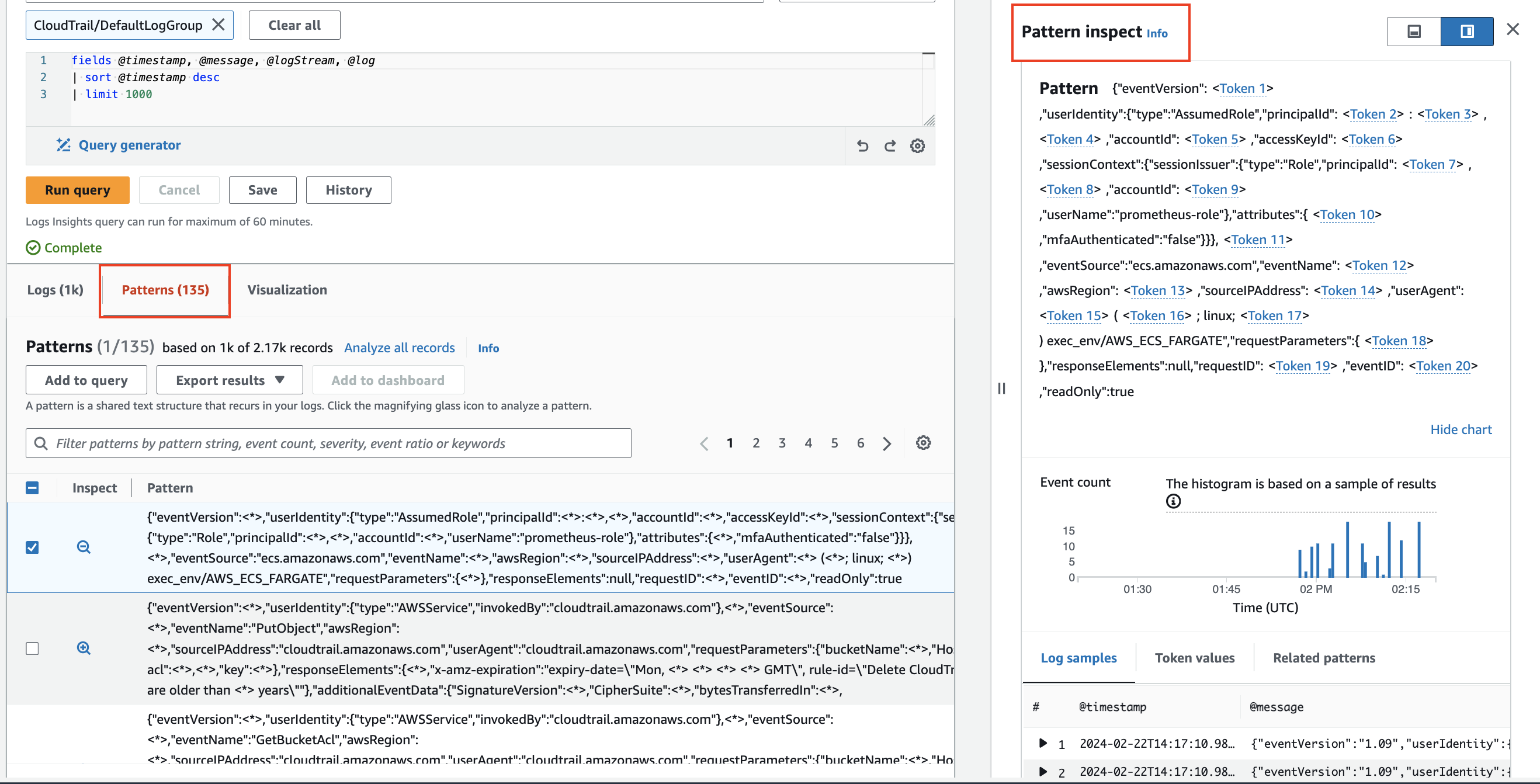The image size is (1540, 784).
Task: Switch to Visualization tab
Action: [x=287, y=290]
